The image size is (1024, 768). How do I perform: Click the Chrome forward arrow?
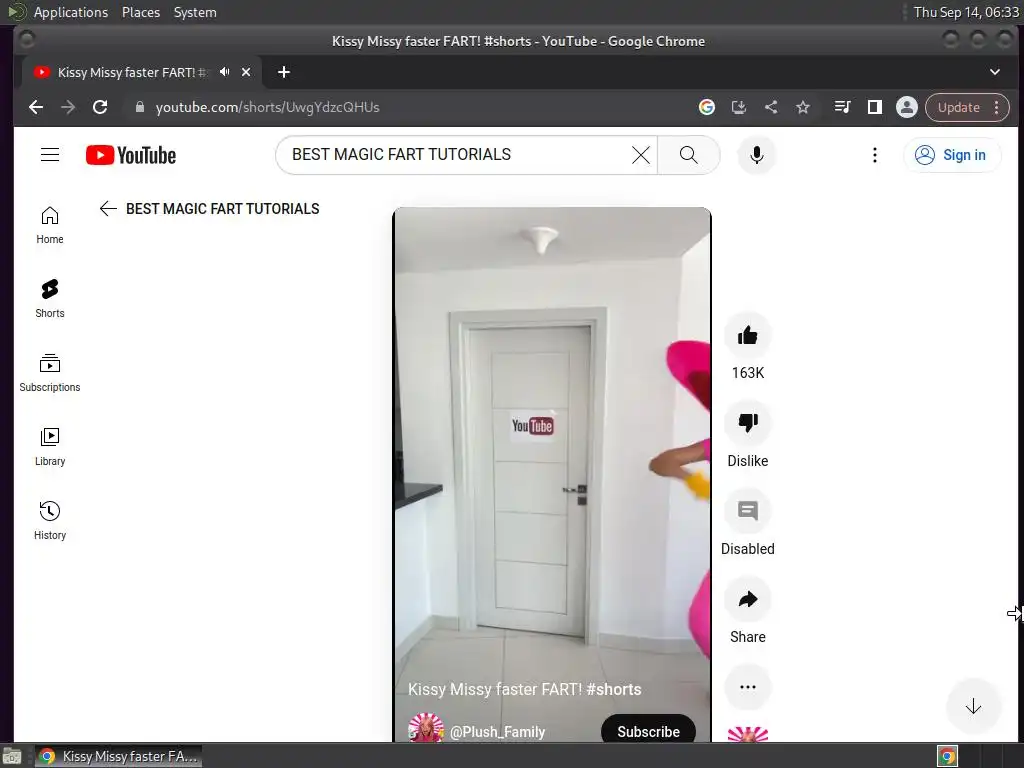point(68,107)
